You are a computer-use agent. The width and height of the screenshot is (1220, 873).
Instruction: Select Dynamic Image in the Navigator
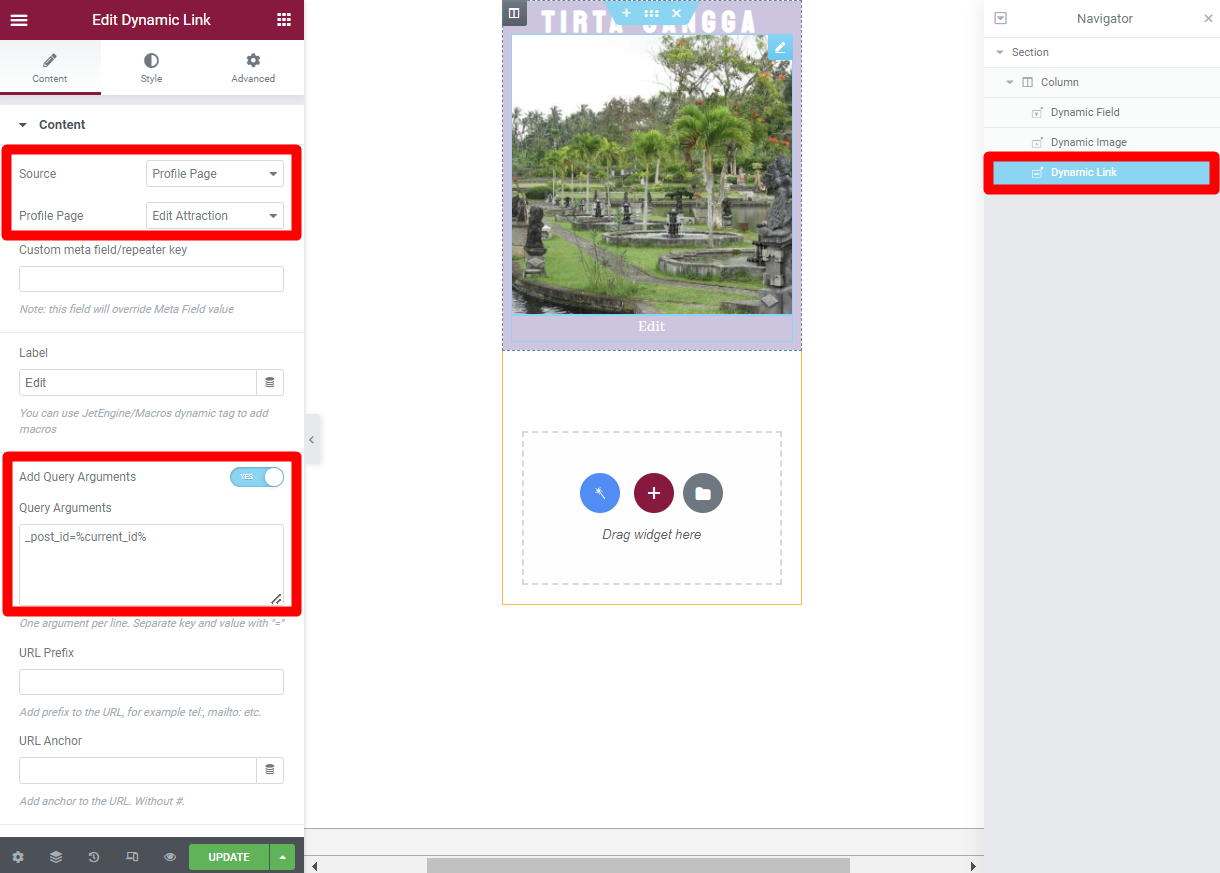point(1088,142)
